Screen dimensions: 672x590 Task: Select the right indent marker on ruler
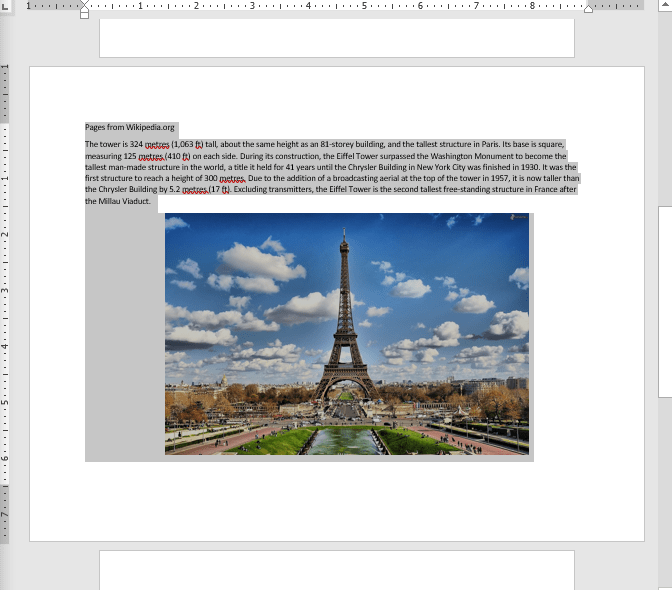tap(588, 9)
